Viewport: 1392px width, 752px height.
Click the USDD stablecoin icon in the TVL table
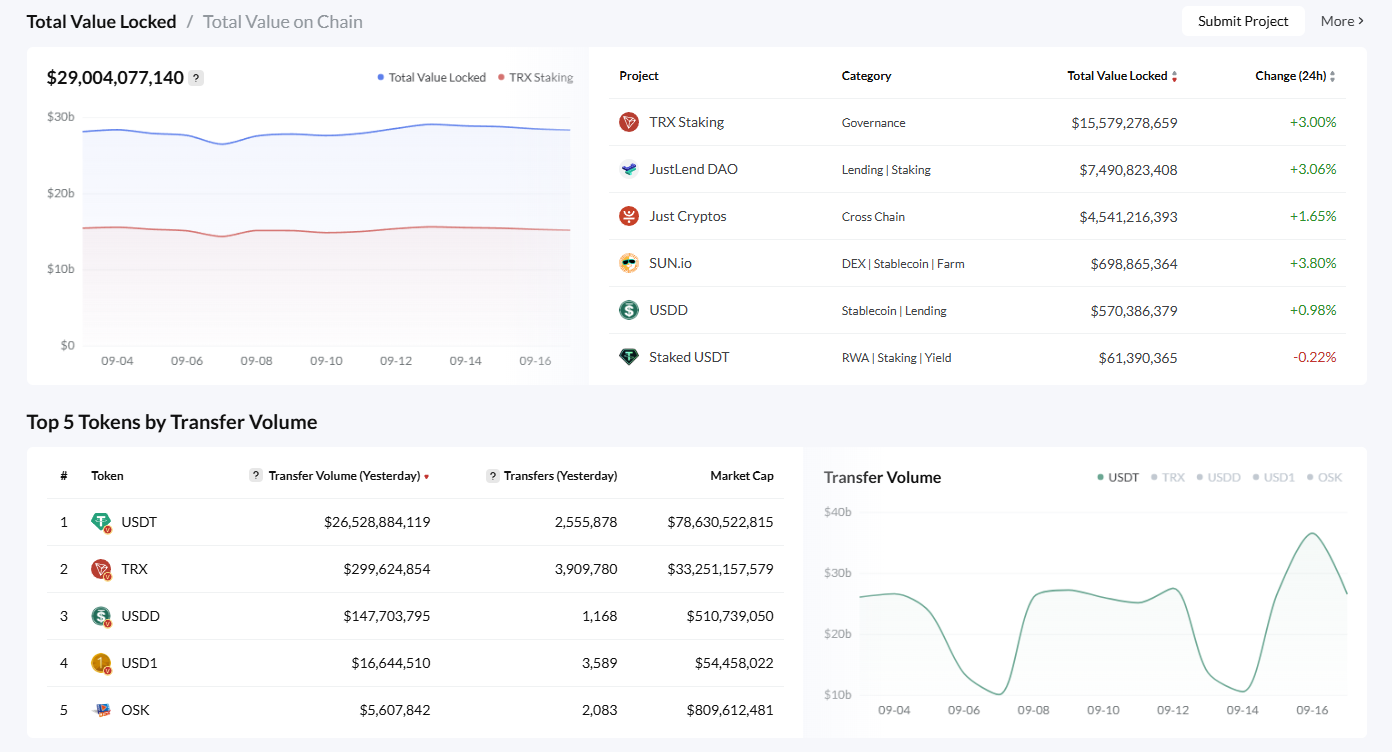click(628, 310)
